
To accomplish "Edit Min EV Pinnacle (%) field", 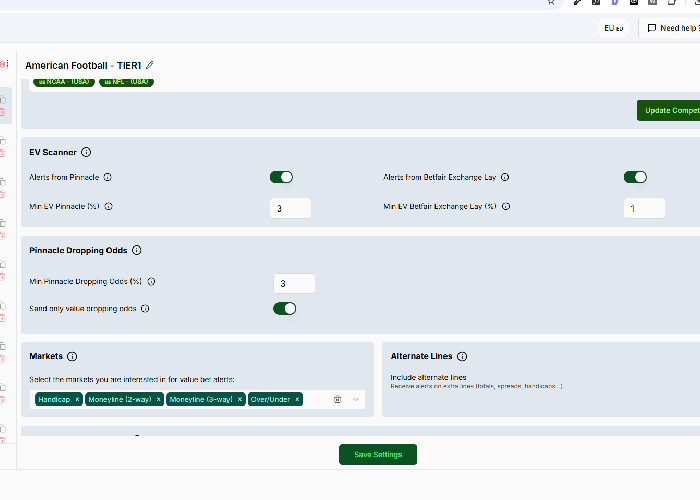I will tap(291, 208).
